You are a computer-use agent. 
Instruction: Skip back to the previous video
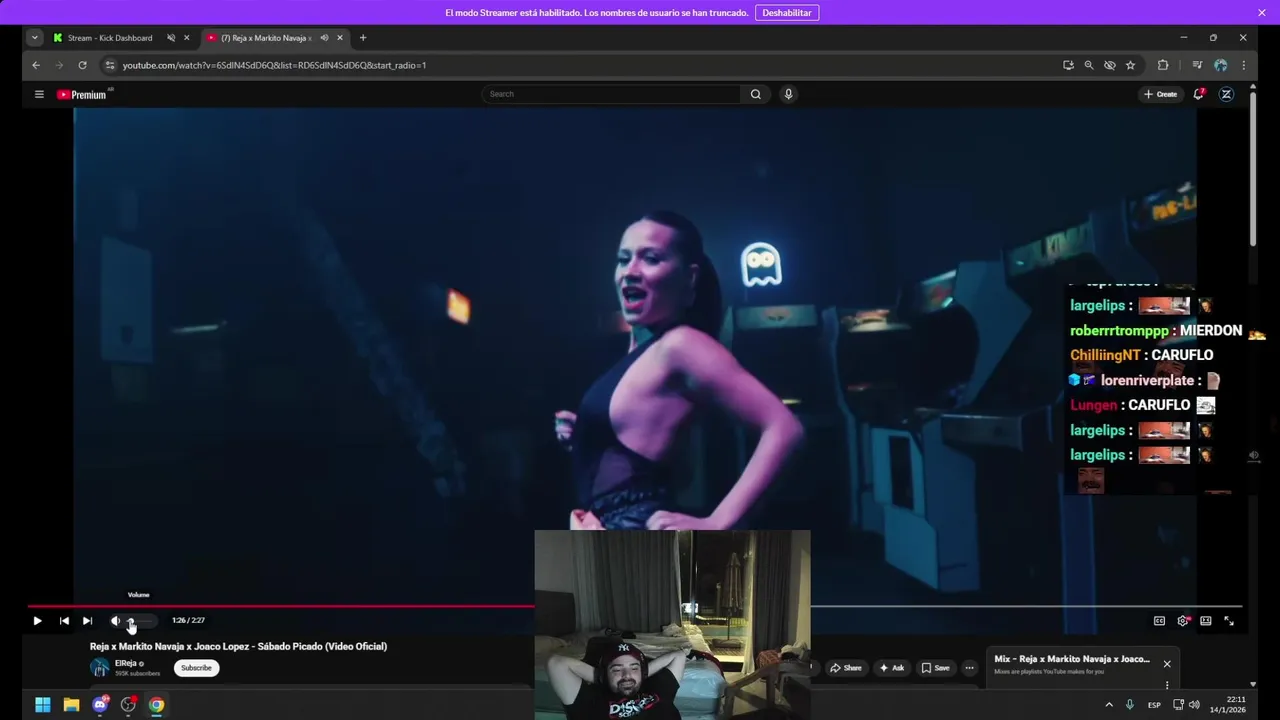coord(64,621)
